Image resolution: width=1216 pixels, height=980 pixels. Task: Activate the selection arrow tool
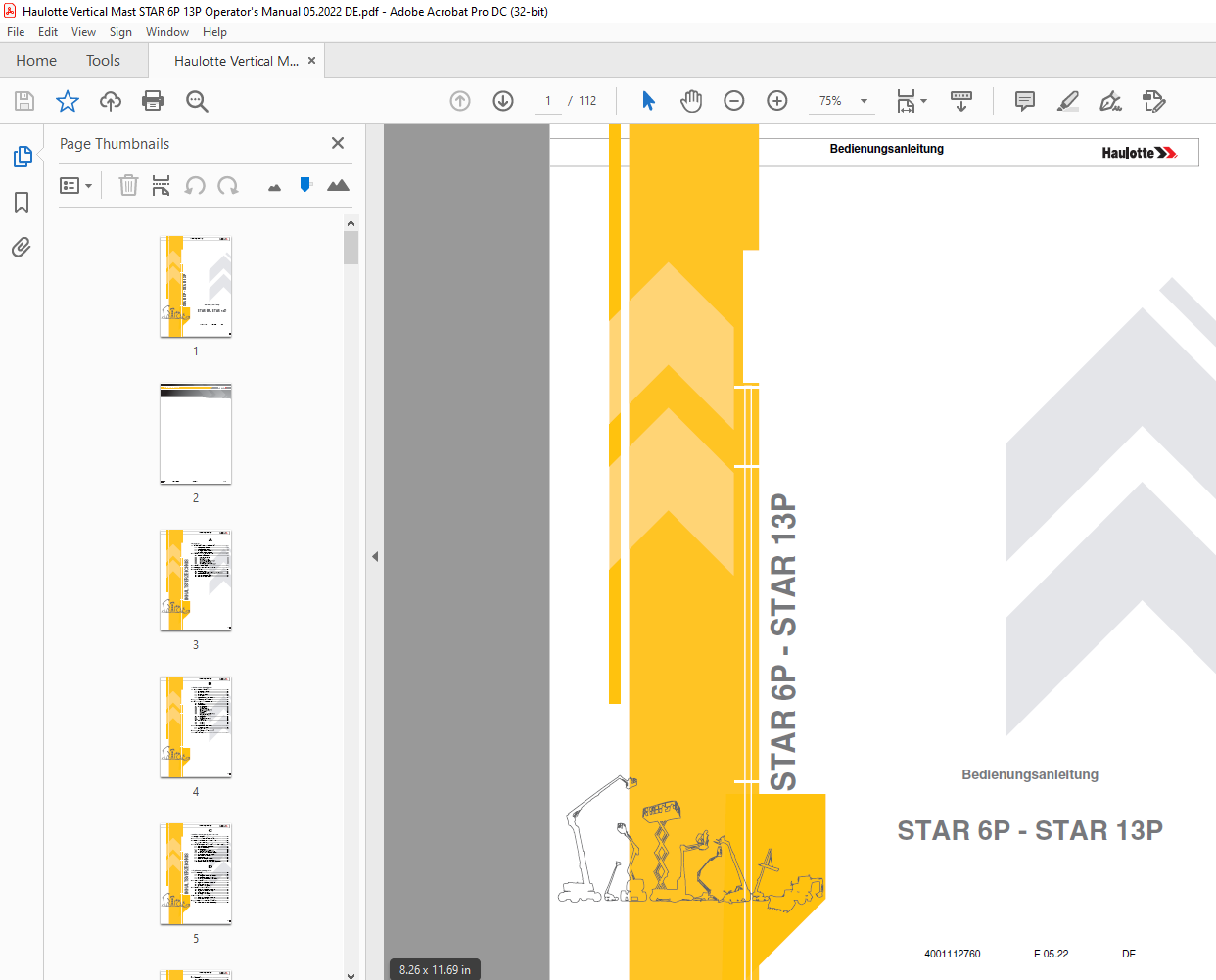coord(648,101)
